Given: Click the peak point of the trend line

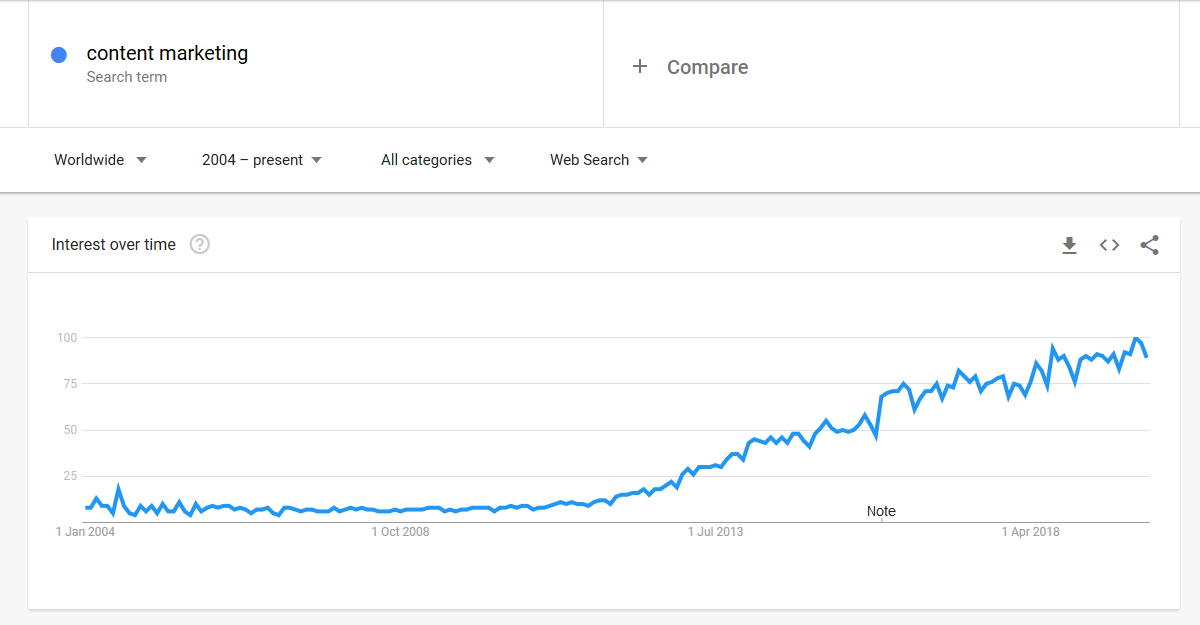Looking at the screenshot, I should (1137, 339).
